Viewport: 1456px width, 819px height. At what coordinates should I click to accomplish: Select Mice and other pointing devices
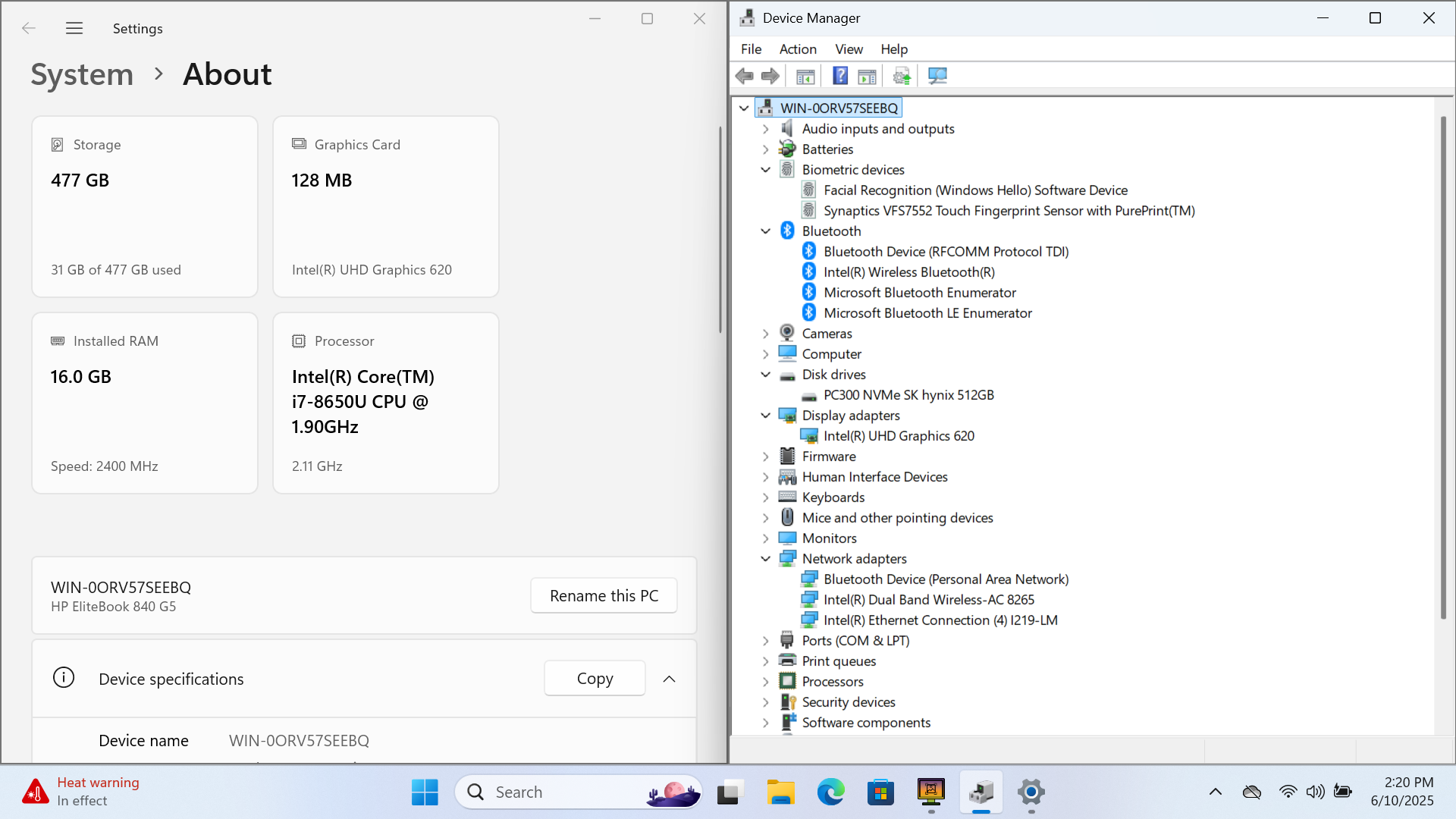pyautogui.click(x=897, y=518)
